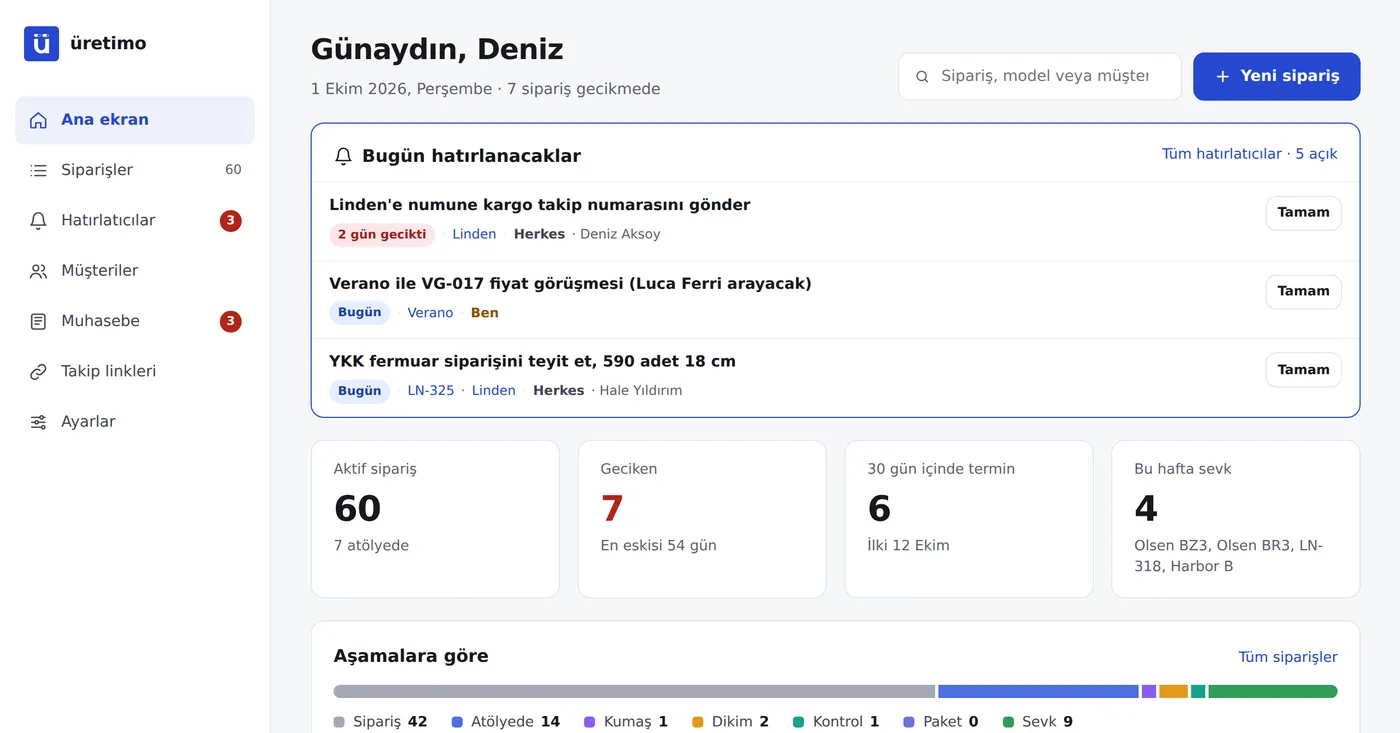Click the list icon beside Siparişler

point(38,170)
